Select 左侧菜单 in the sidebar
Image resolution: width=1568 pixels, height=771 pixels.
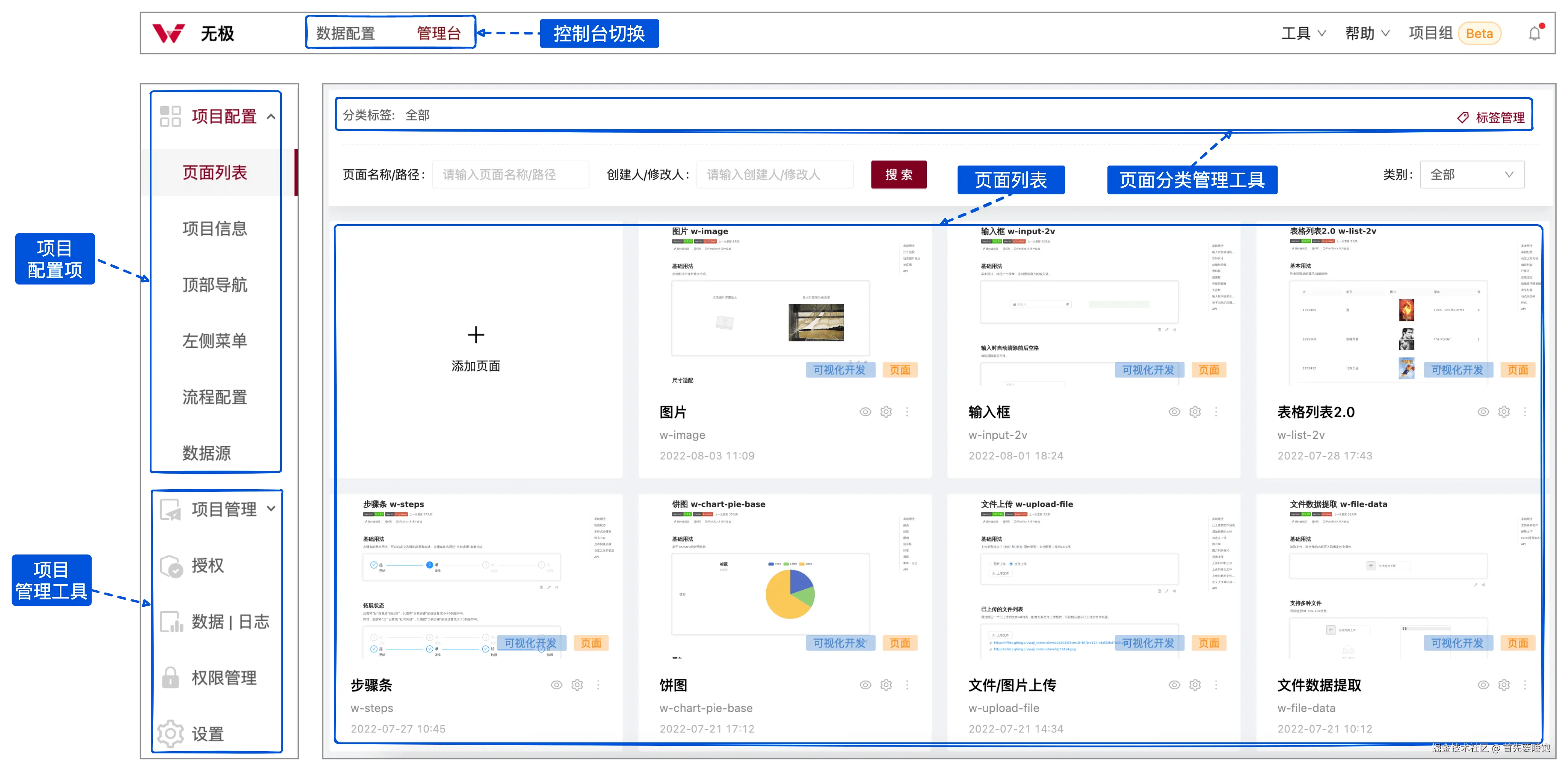pos(214,341)
